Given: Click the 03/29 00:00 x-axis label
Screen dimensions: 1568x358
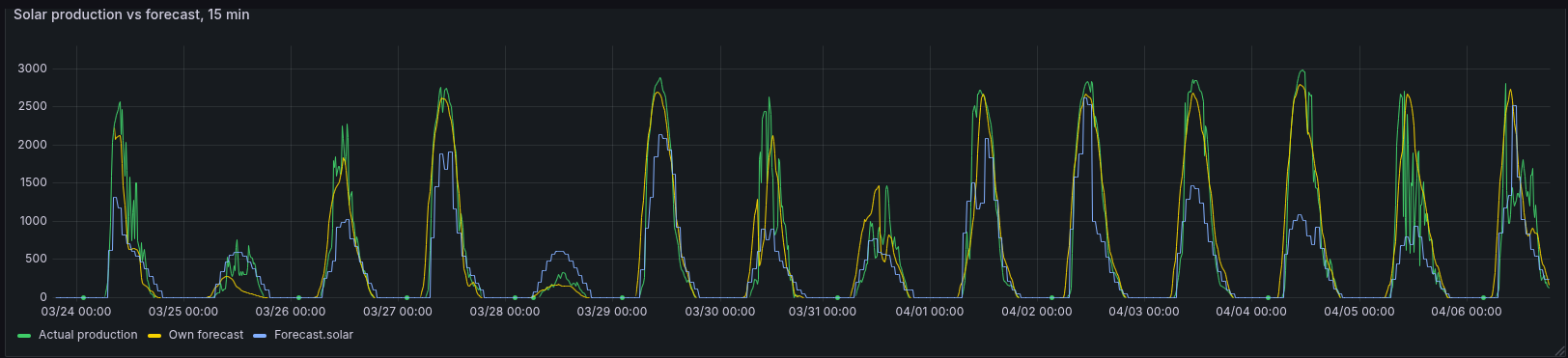Looking at the screenshot, I should (612, 312).
